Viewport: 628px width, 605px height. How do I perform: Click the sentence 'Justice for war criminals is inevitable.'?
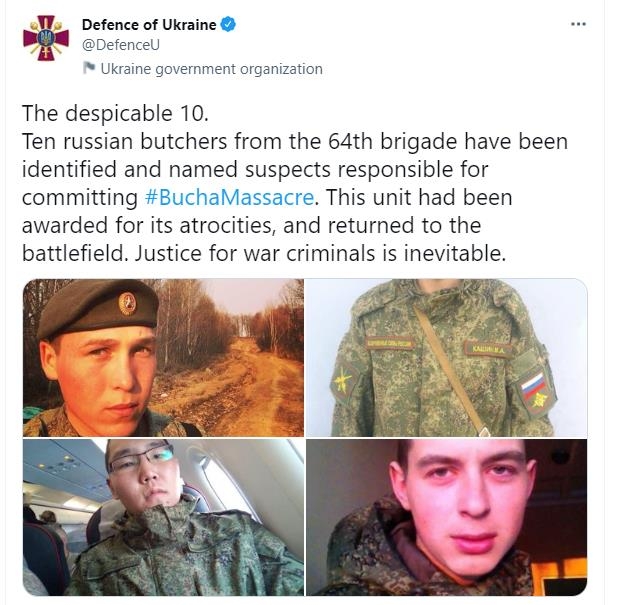320,253
